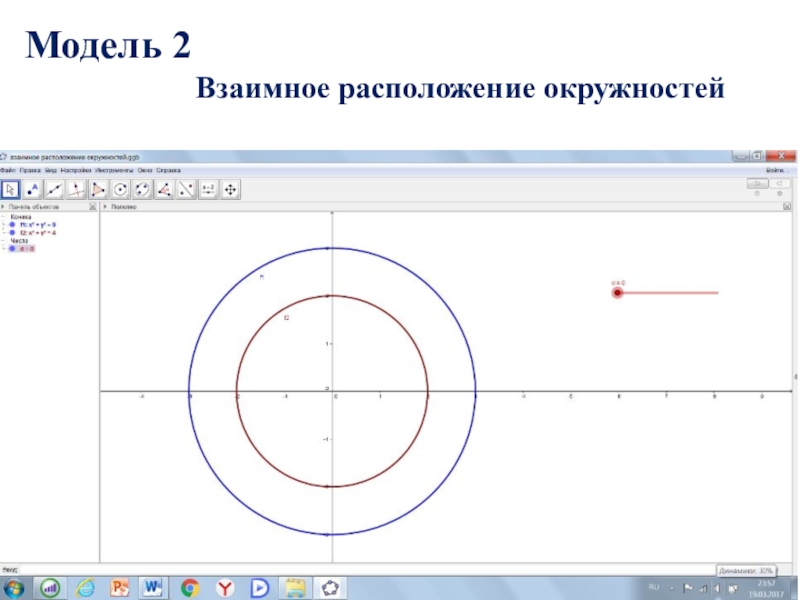Select the Angle tool

(164, 190)
